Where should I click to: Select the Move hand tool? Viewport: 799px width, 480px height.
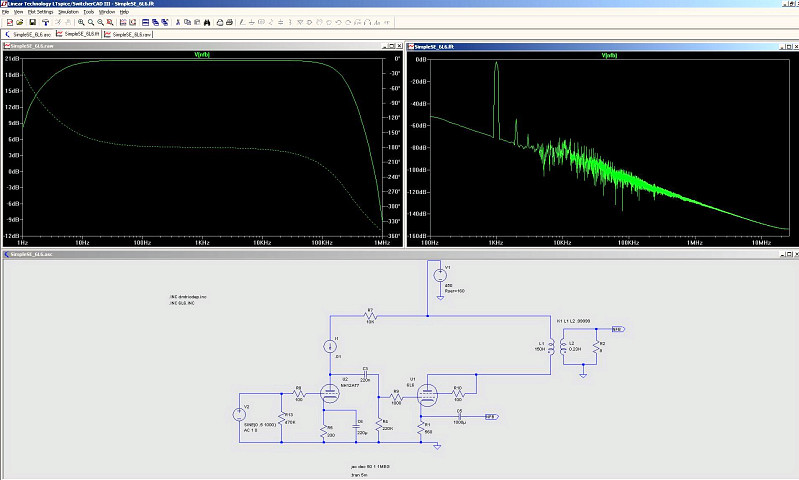point(319,22)
